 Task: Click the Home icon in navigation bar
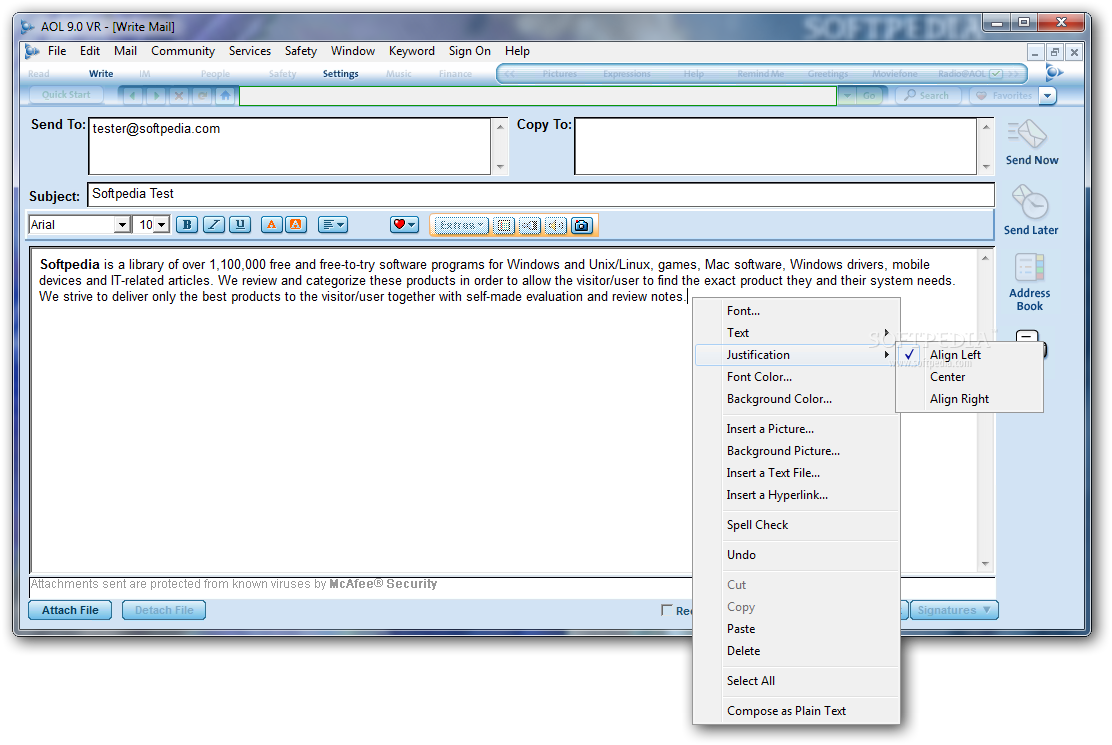tap(226, 95)
